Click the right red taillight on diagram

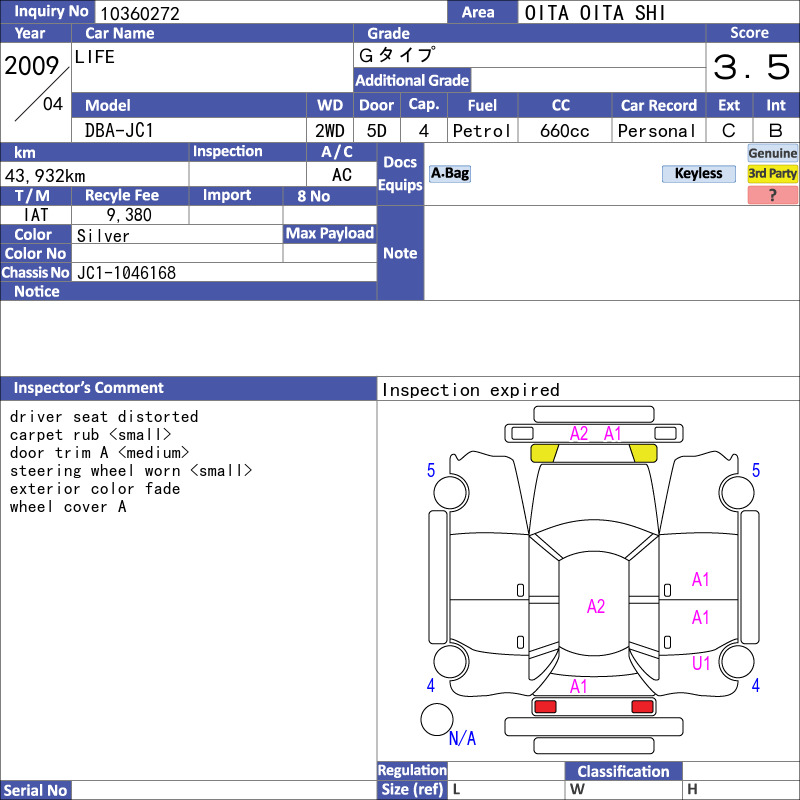642,707
